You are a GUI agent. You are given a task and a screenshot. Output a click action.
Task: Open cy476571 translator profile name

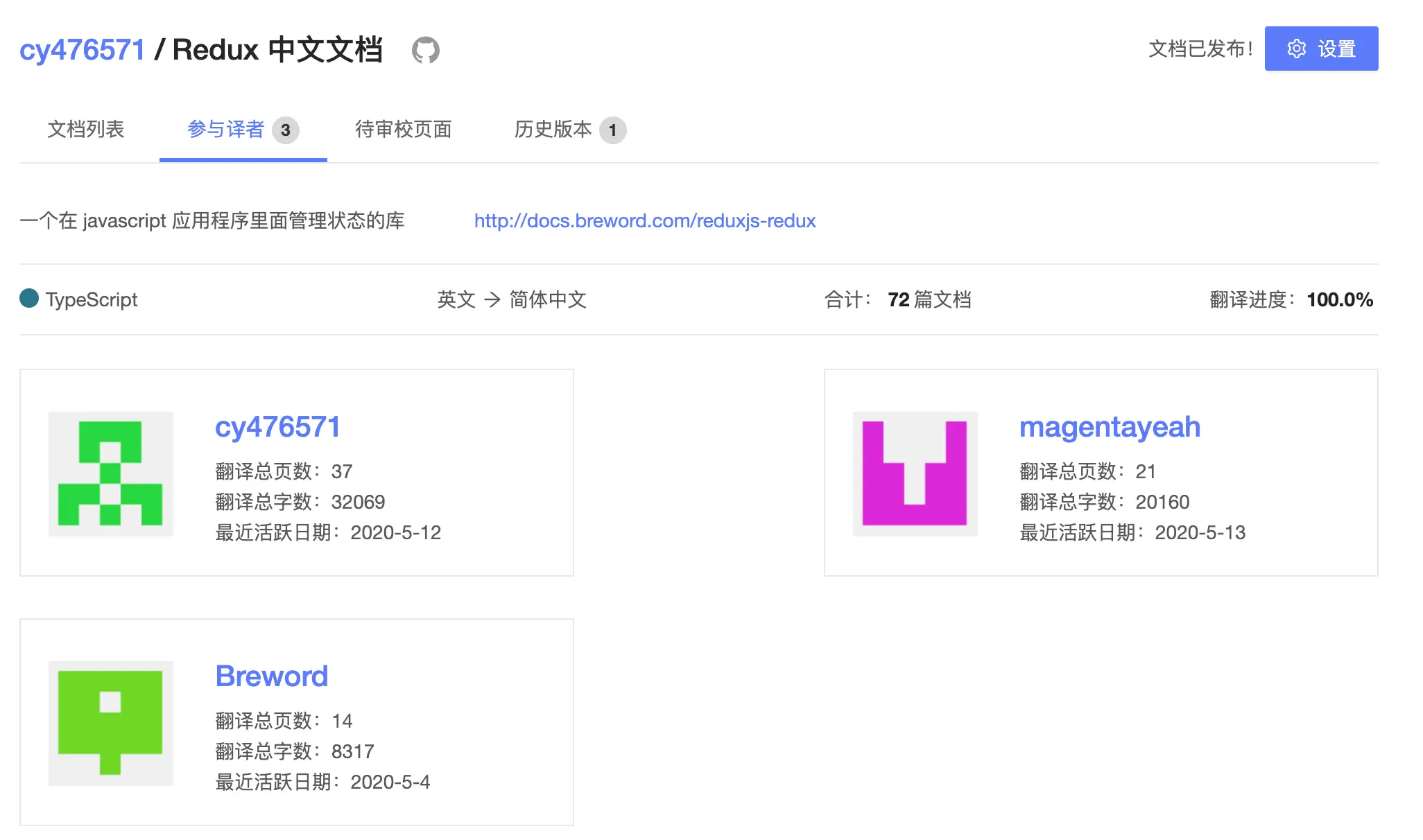277,427
